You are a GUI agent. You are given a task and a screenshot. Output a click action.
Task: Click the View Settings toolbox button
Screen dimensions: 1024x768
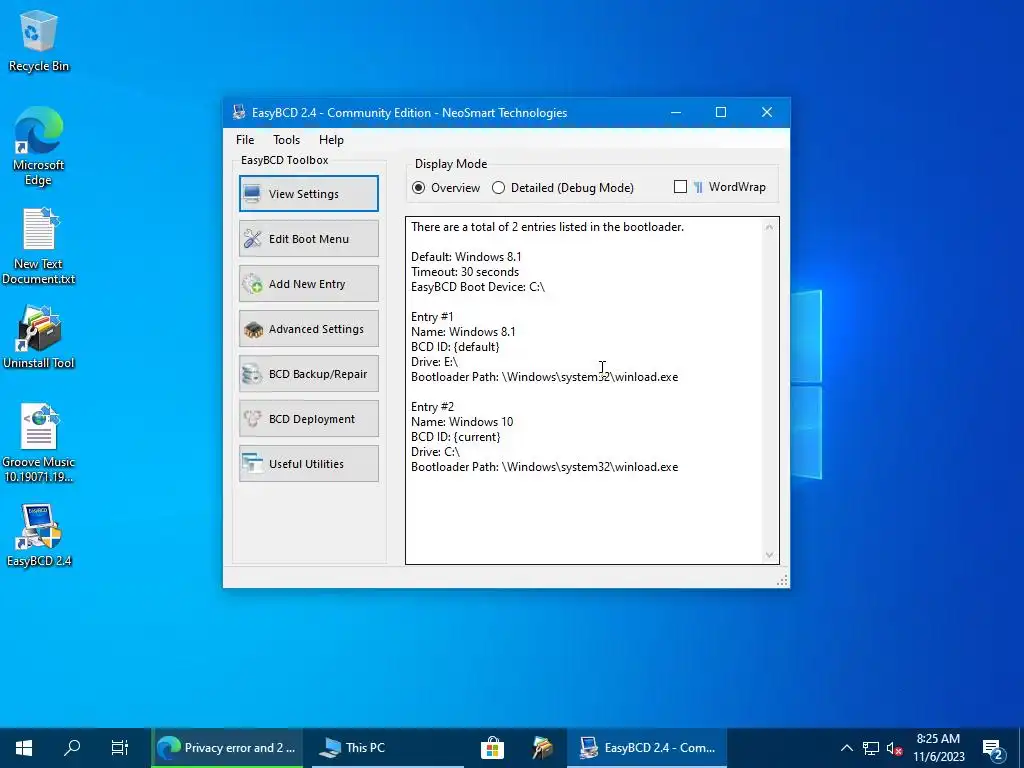pos(309,193)
